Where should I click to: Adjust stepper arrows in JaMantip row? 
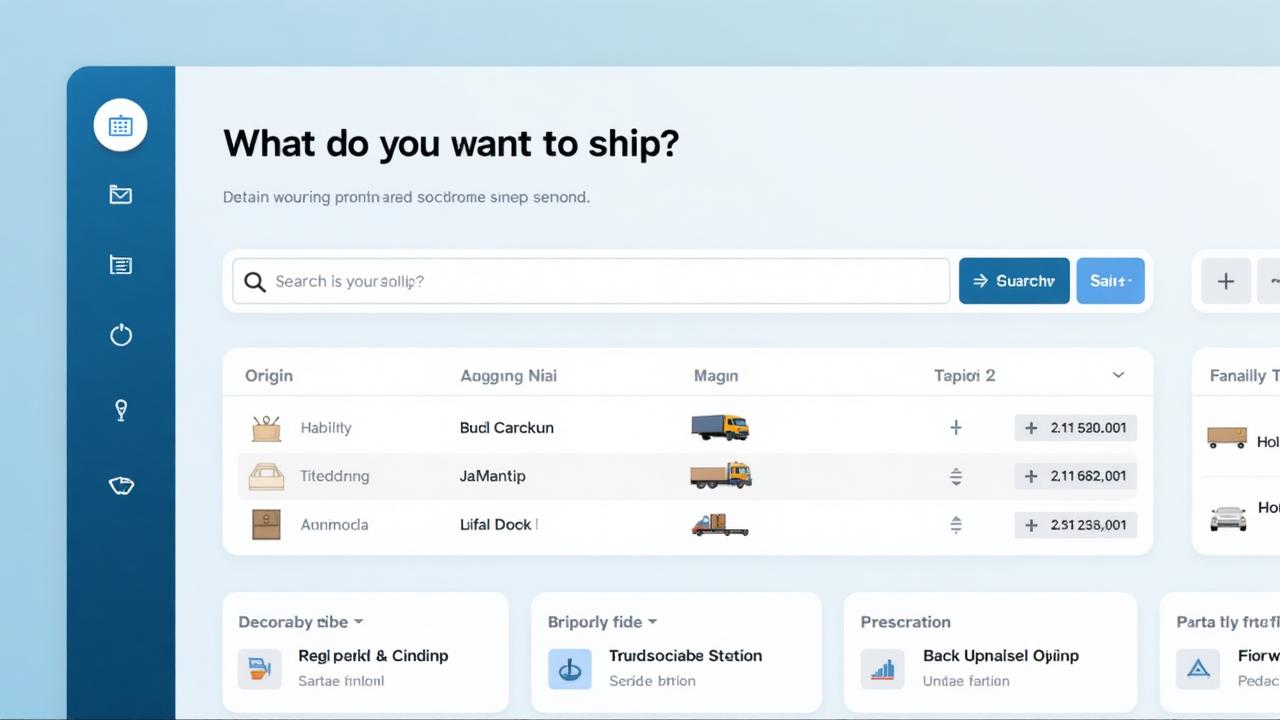click(x=955, y=476)
